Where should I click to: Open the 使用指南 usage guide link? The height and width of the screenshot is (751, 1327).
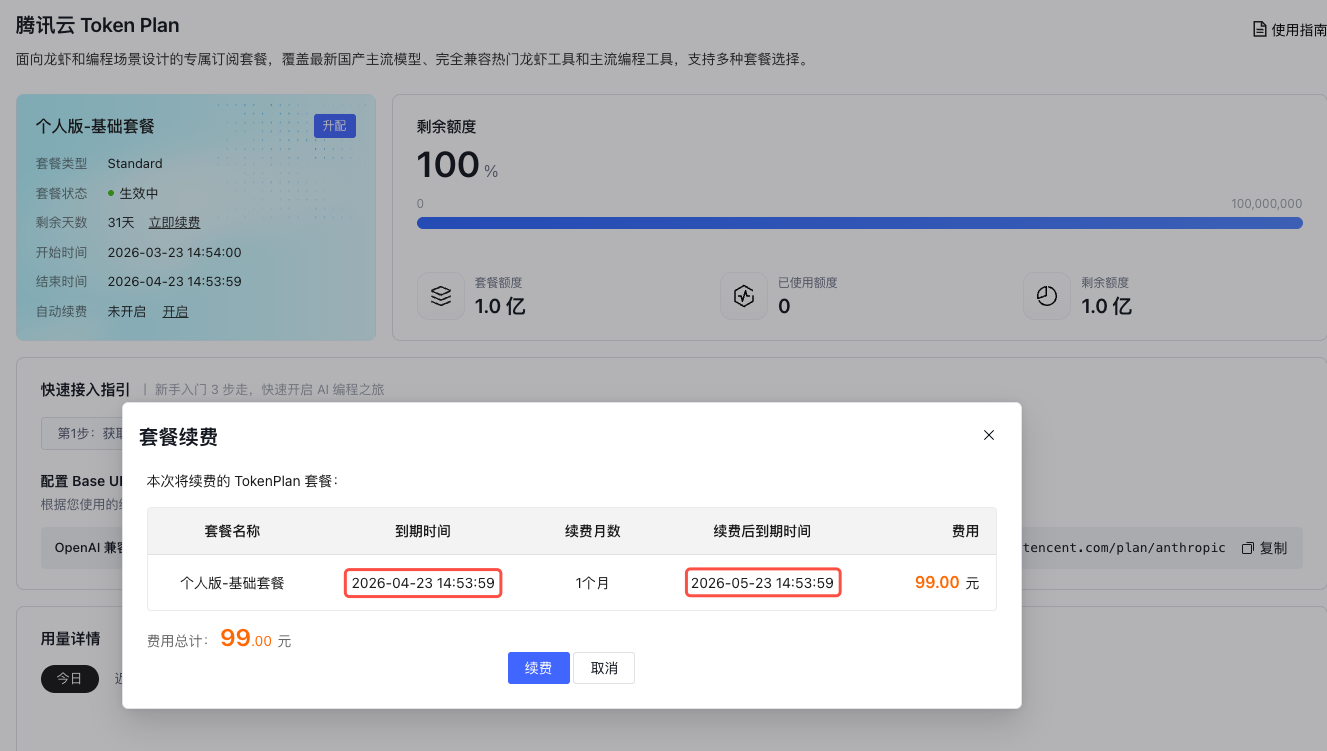pyautogui.click(x=1290, y=30)
